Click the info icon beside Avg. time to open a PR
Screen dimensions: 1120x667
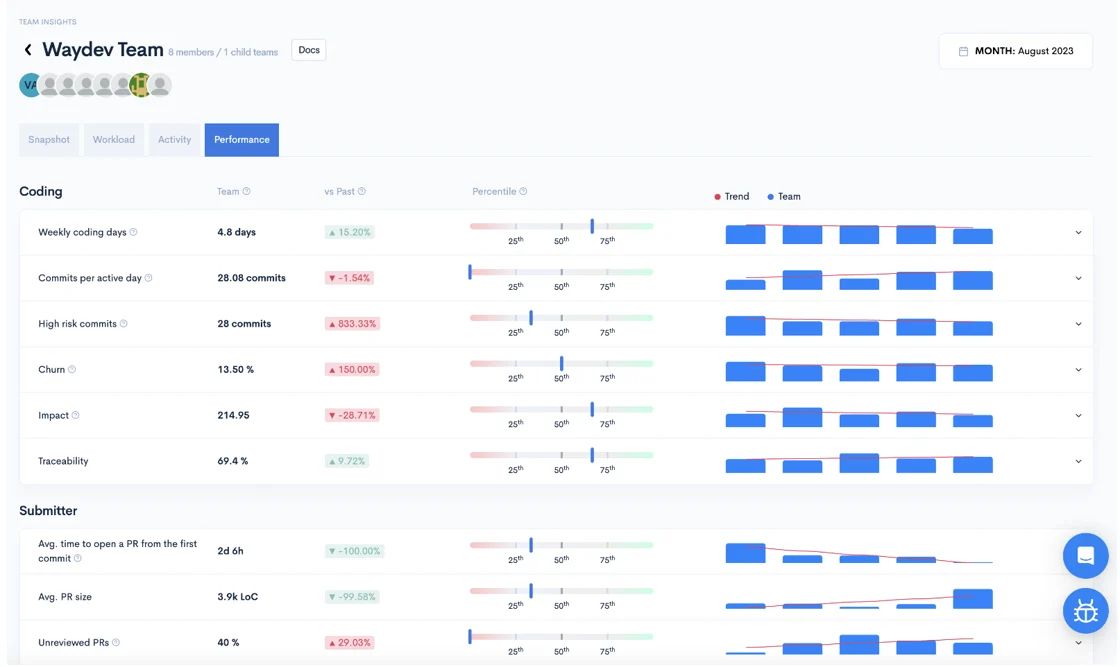pyautogui.click(x=78, y=558)
